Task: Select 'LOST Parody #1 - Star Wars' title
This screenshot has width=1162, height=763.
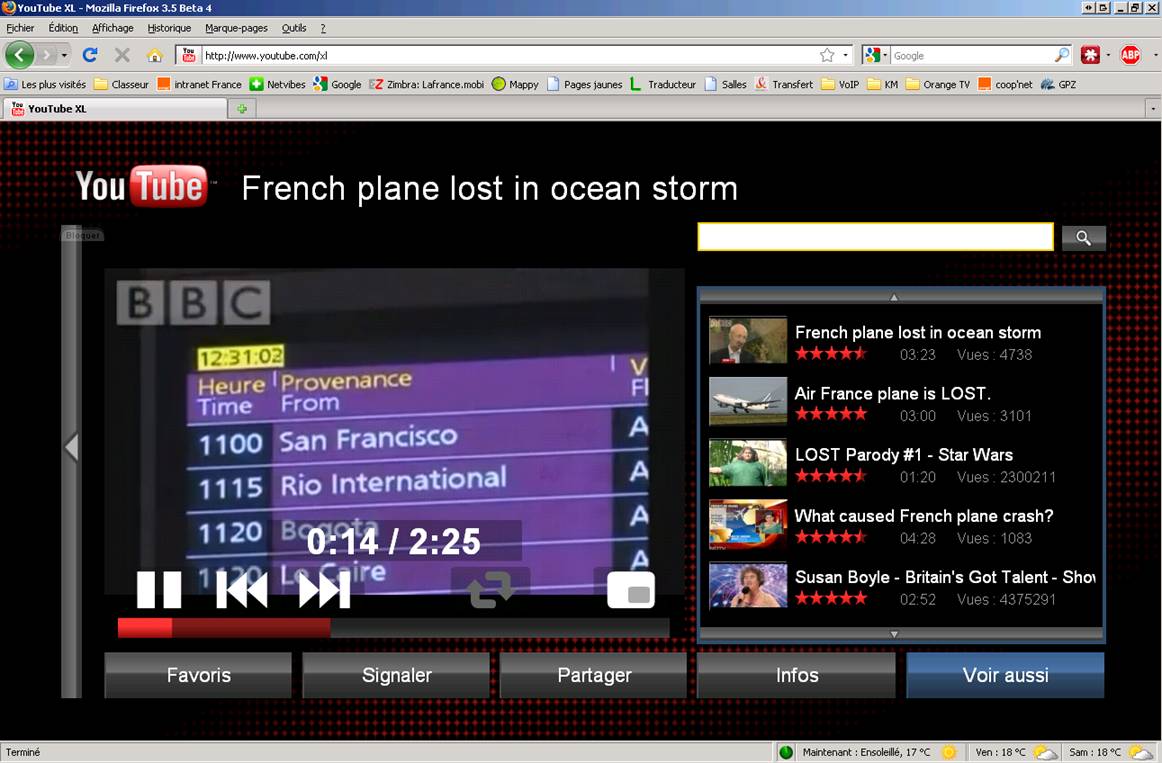Action: click(904, 454)
